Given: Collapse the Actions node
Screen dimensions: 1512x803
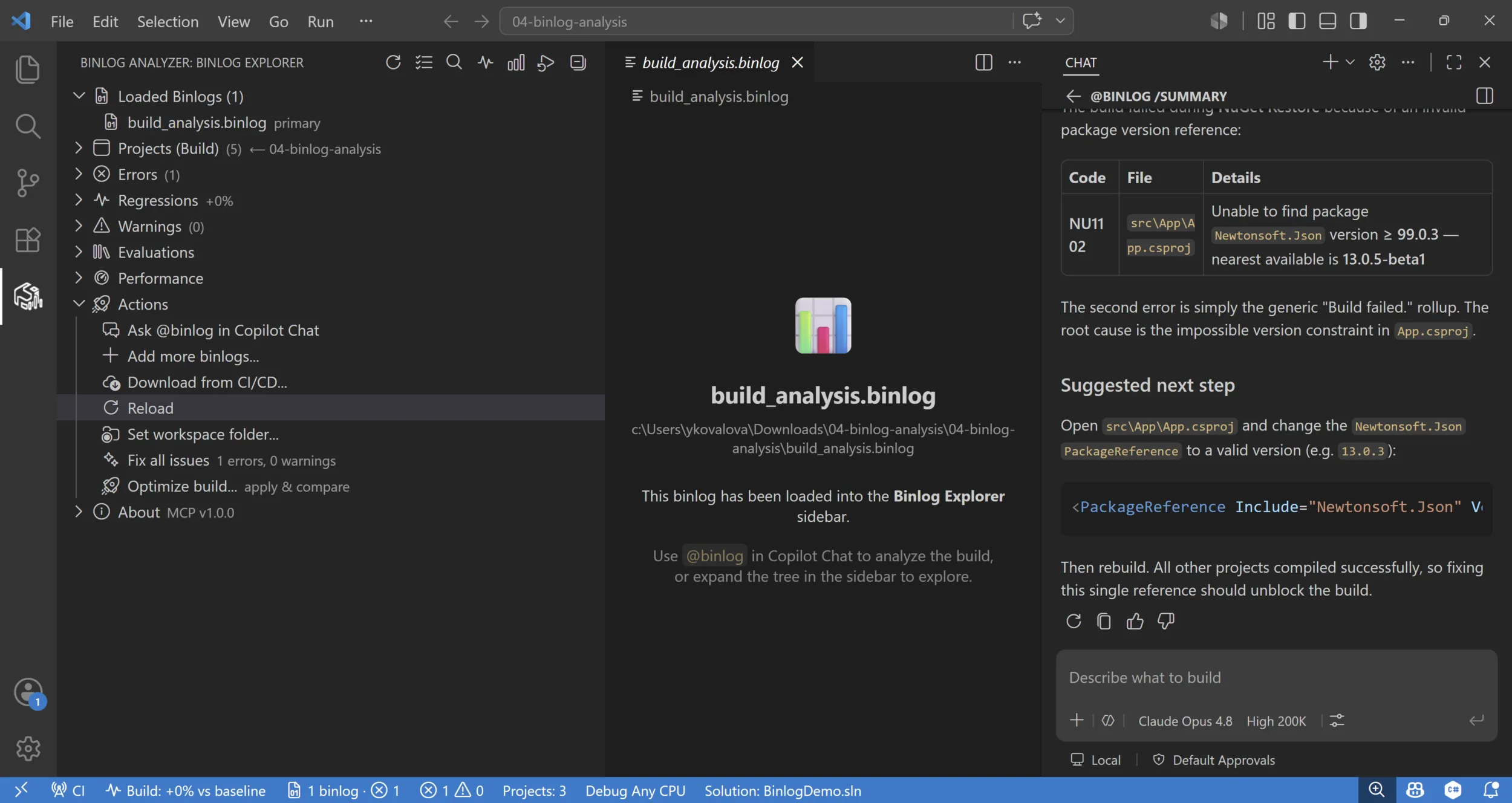Looking at the screenshot, I should [x=79, y=304].
